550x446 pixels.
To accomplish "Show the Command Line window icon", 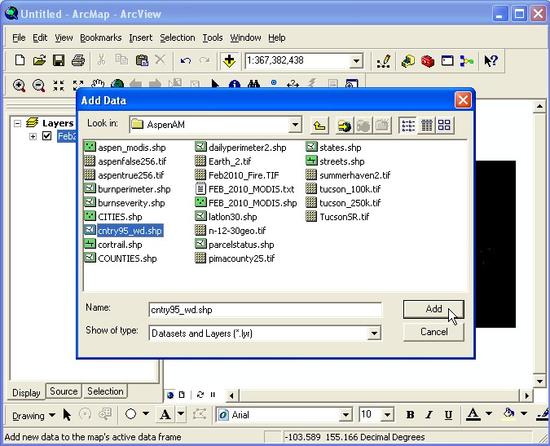I will (447, 61).
